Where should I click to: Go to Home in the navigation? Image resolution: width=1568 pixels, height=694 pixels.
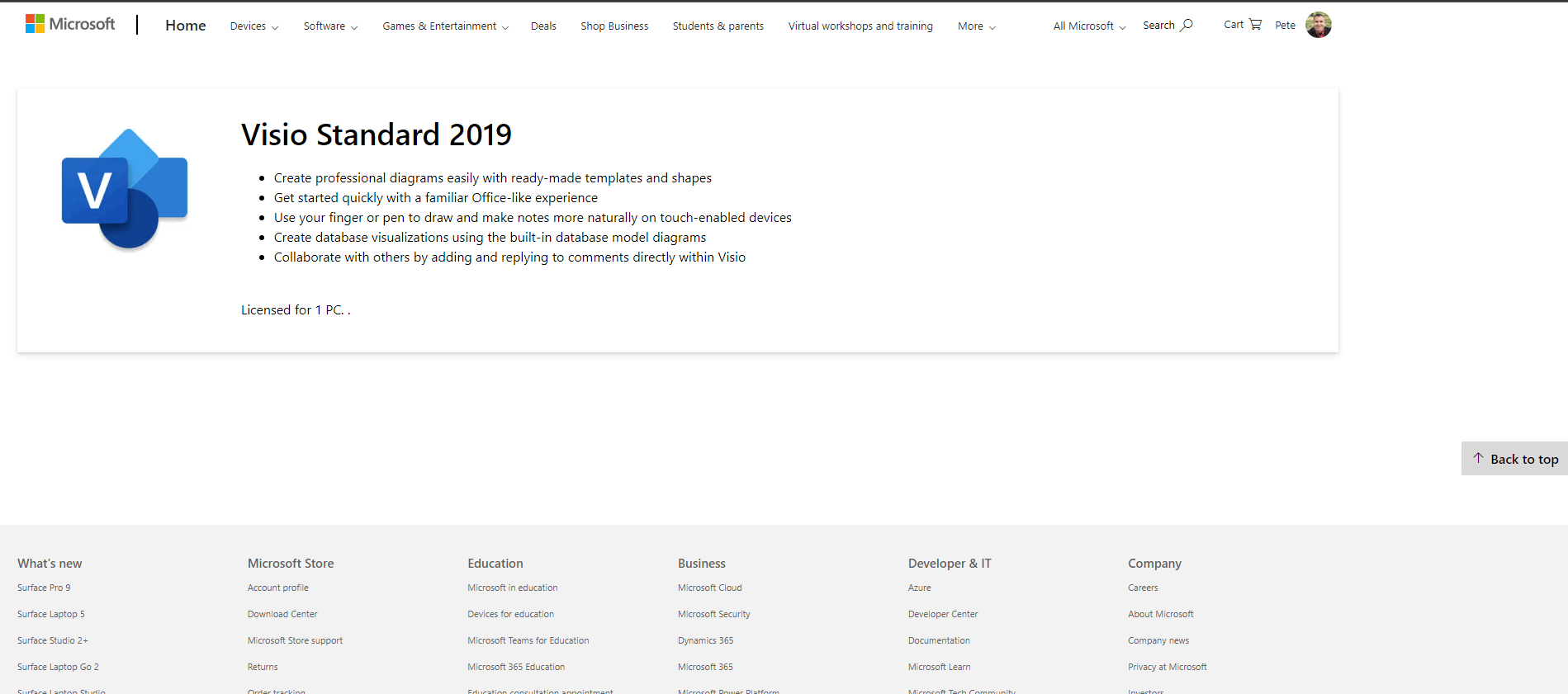coord(185,26)
